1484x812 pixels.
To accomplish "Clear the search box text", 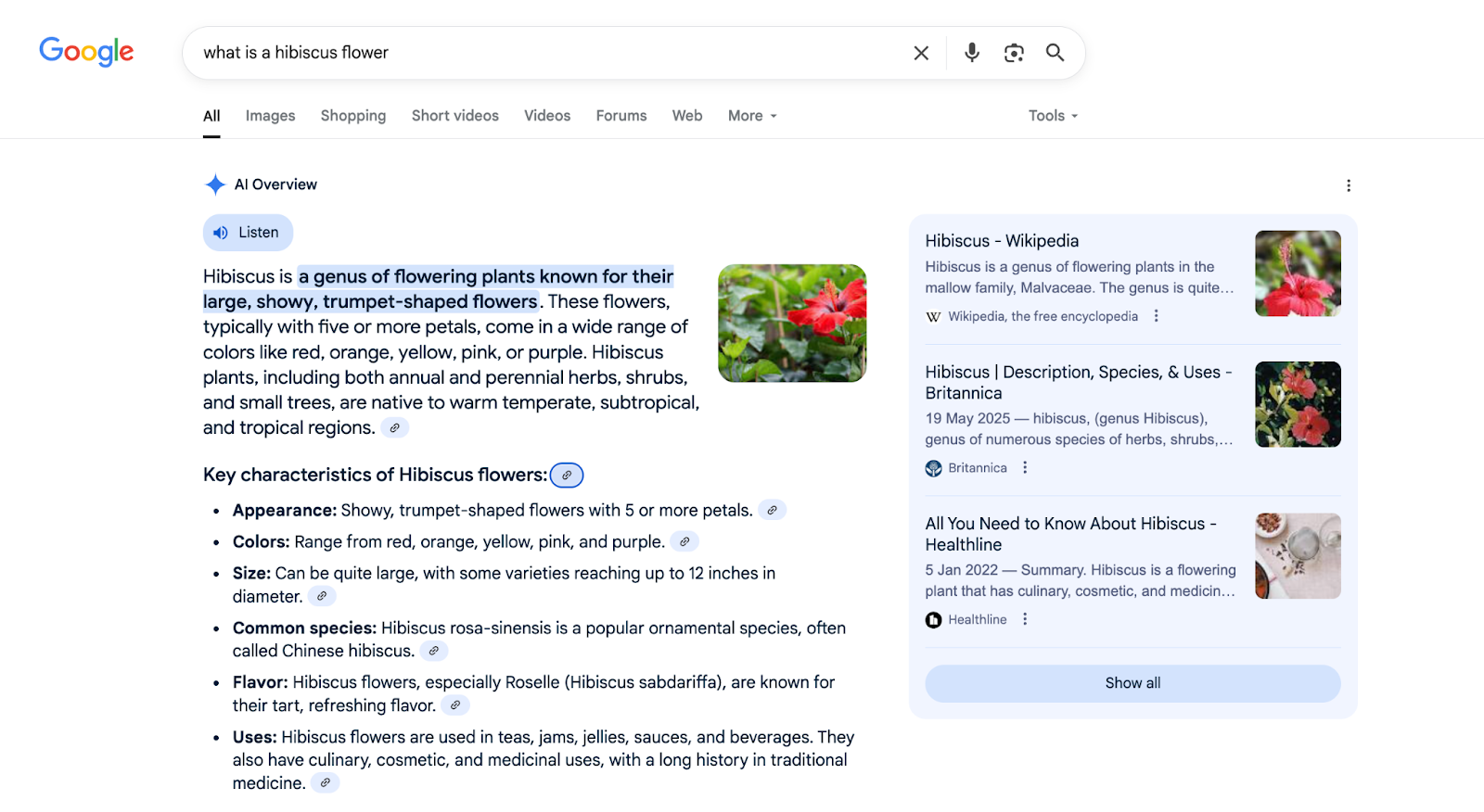I will 921,53.
